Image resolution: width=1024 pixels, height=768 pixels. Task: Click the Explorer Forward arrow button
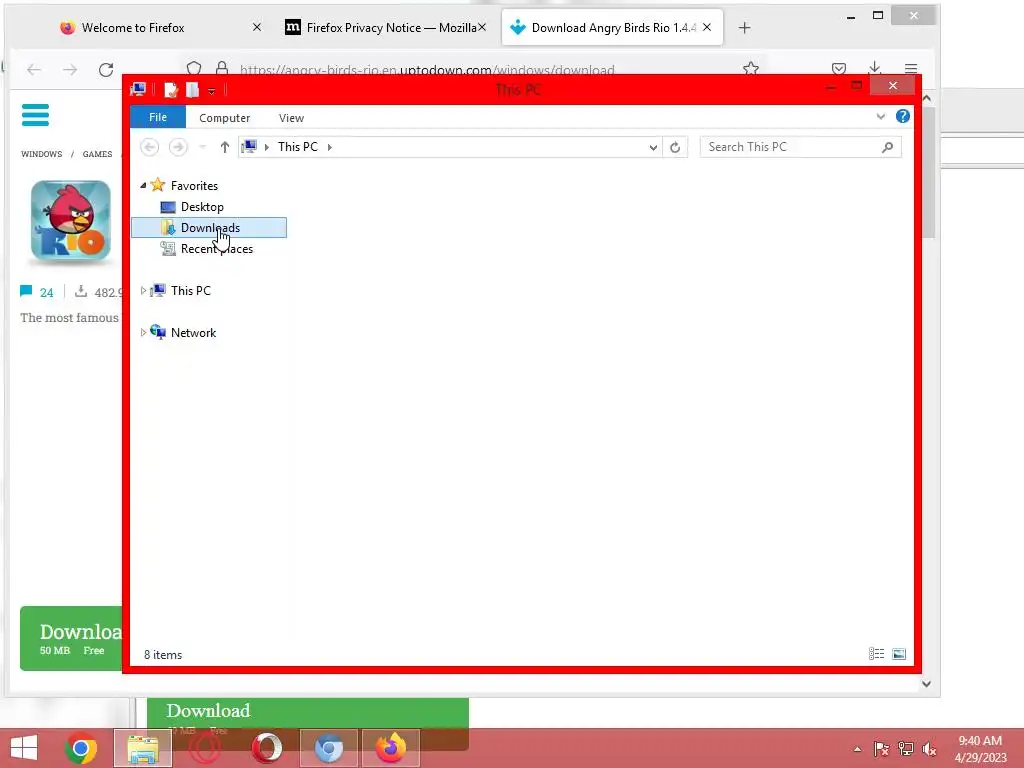point(178,147)
